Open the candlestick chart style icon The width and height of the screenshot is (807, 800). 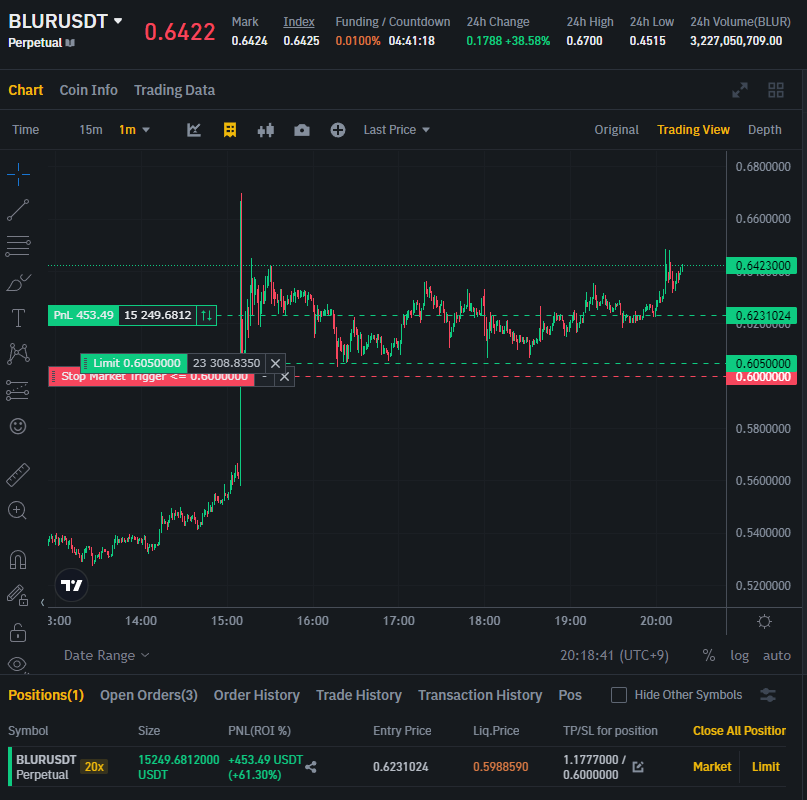click(x=266, y=130)
